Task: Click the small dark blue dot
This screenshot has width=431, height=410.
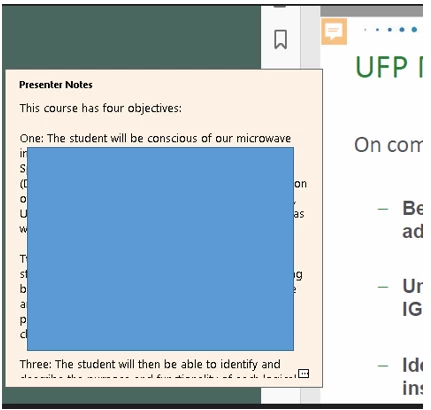Action: [x=377, y=30]
